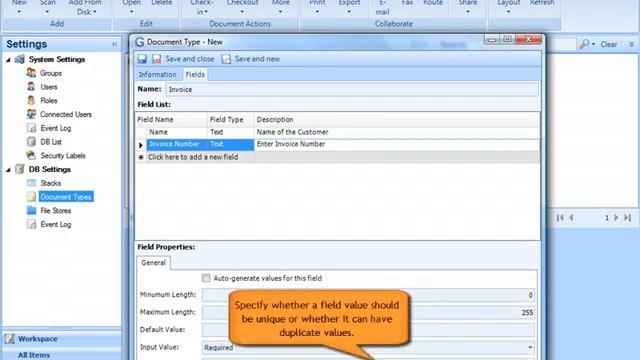Go to the first page of results
This screenshot has width=640, height=360.
[x=560, y=218]
